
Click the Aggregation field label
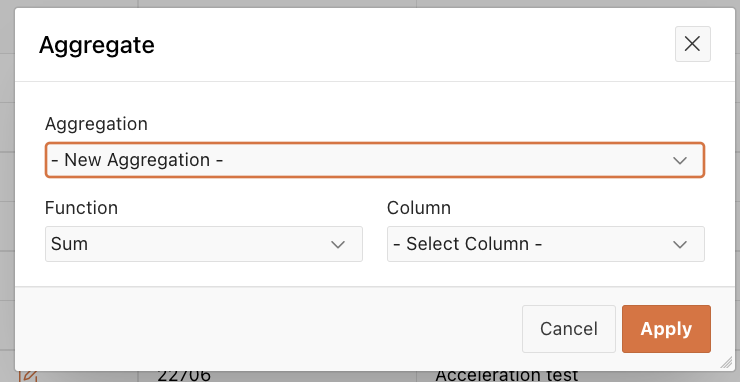[96, 124]
